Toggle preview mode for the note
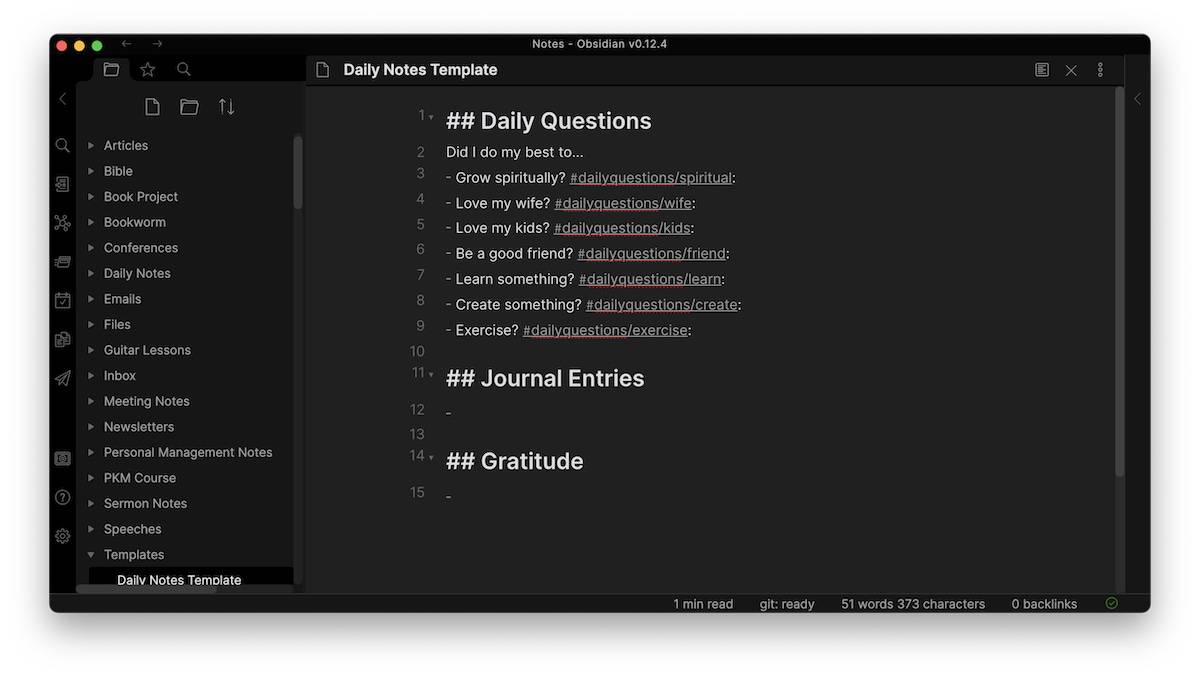1200x678 pixels. coord(1042,70)
